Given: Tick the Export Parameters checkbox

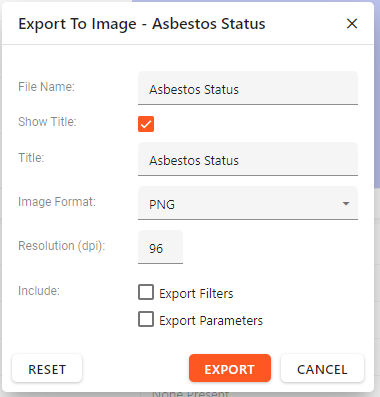Looking at the screenshot, I should tap(146, 319).
